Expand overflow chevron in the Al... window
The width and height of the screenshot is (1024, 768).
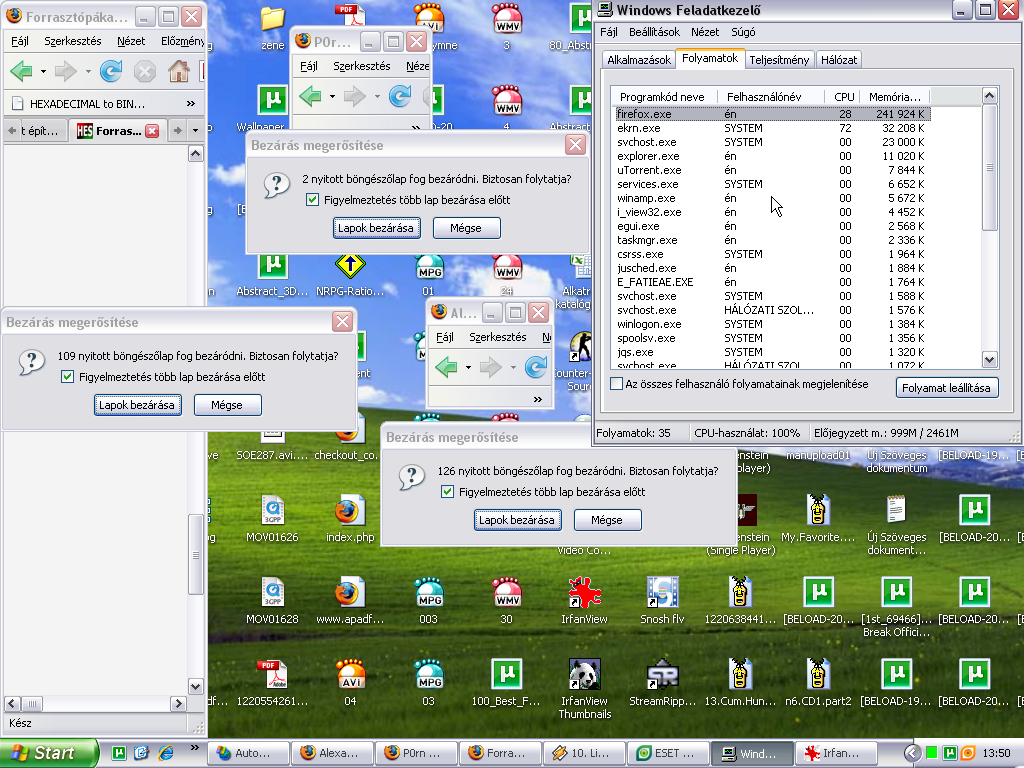tap(537, 399)
